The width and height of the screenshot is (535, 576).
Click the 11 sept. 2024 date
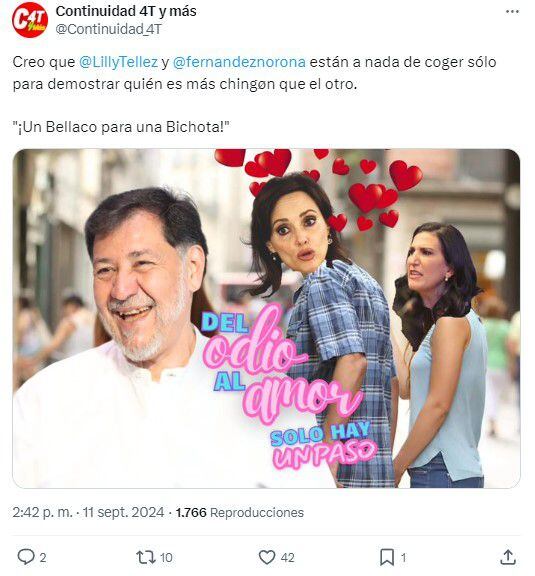tap(123, 512)
